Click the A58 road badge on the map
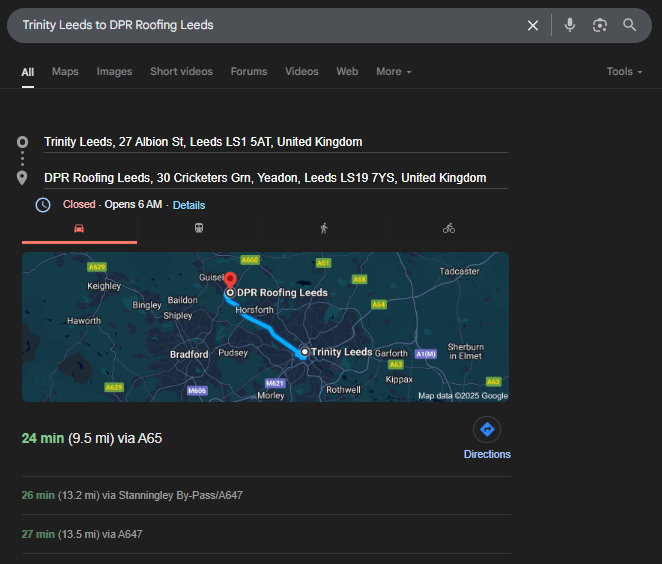 tap(359, 279)
